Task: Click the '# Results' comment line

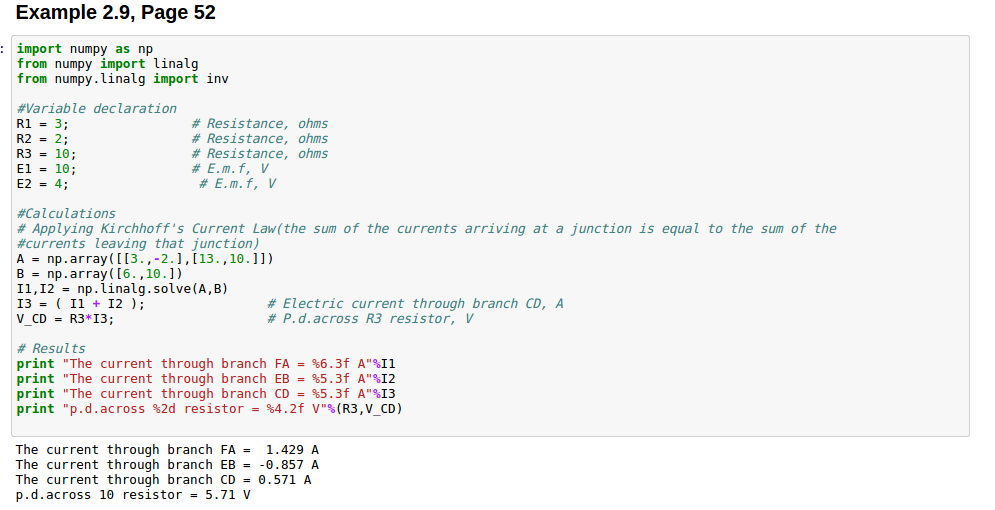Action: click(x=51, y=349)
